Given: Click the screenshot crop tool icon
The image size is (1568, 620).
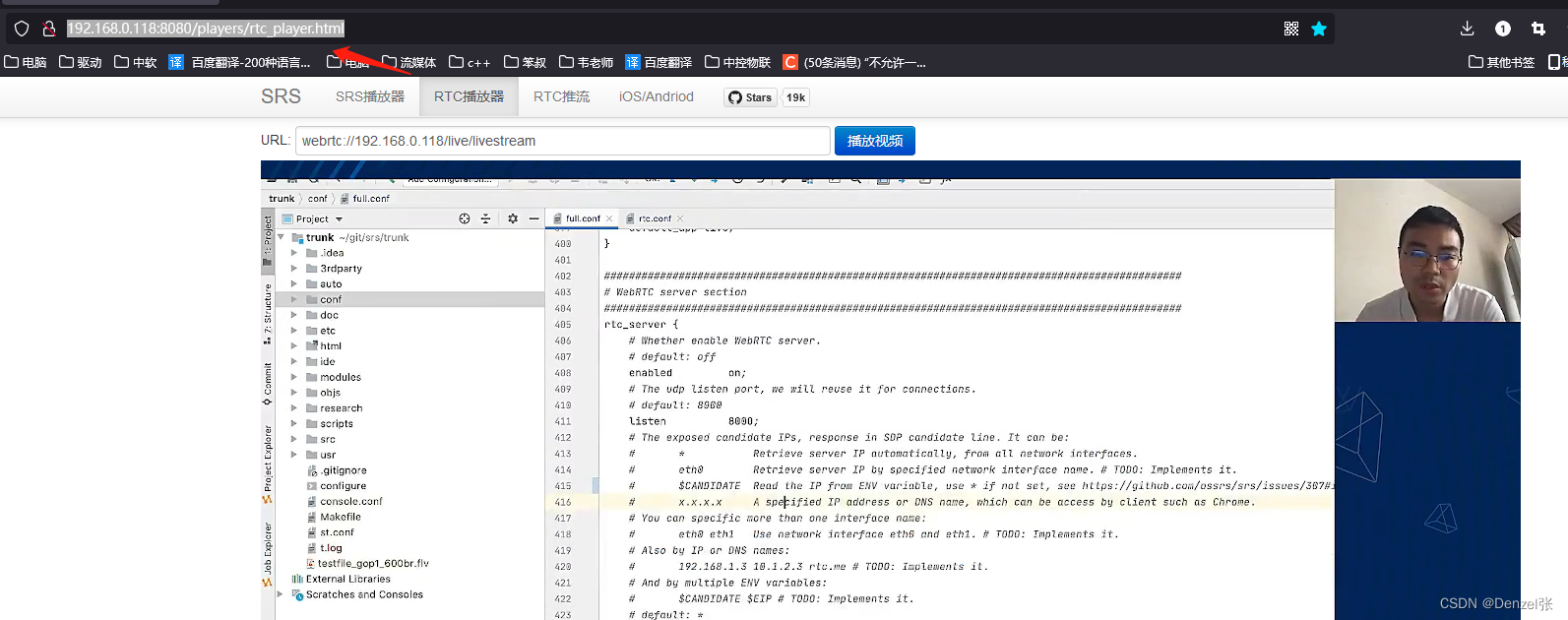Looking at the screenshot, I should [x=1538, y=29].
